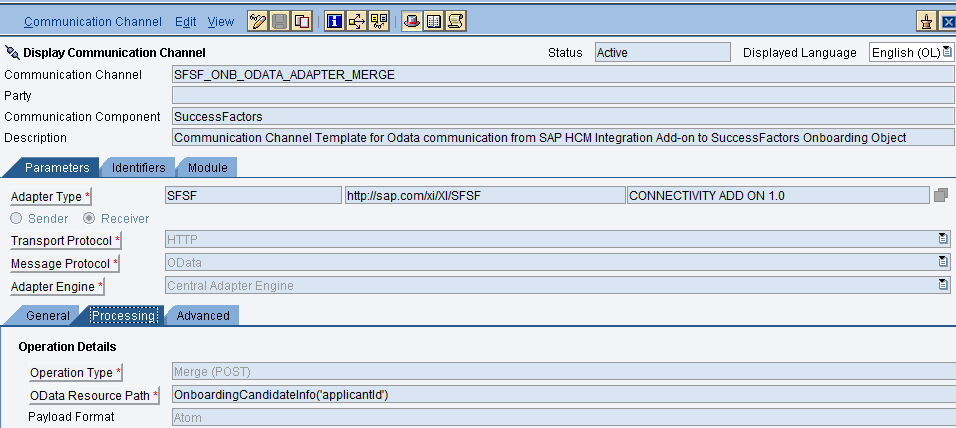956x428 pixels.
Task: Click the OData Resource Path value field
Action: click(x=564, y=394)
